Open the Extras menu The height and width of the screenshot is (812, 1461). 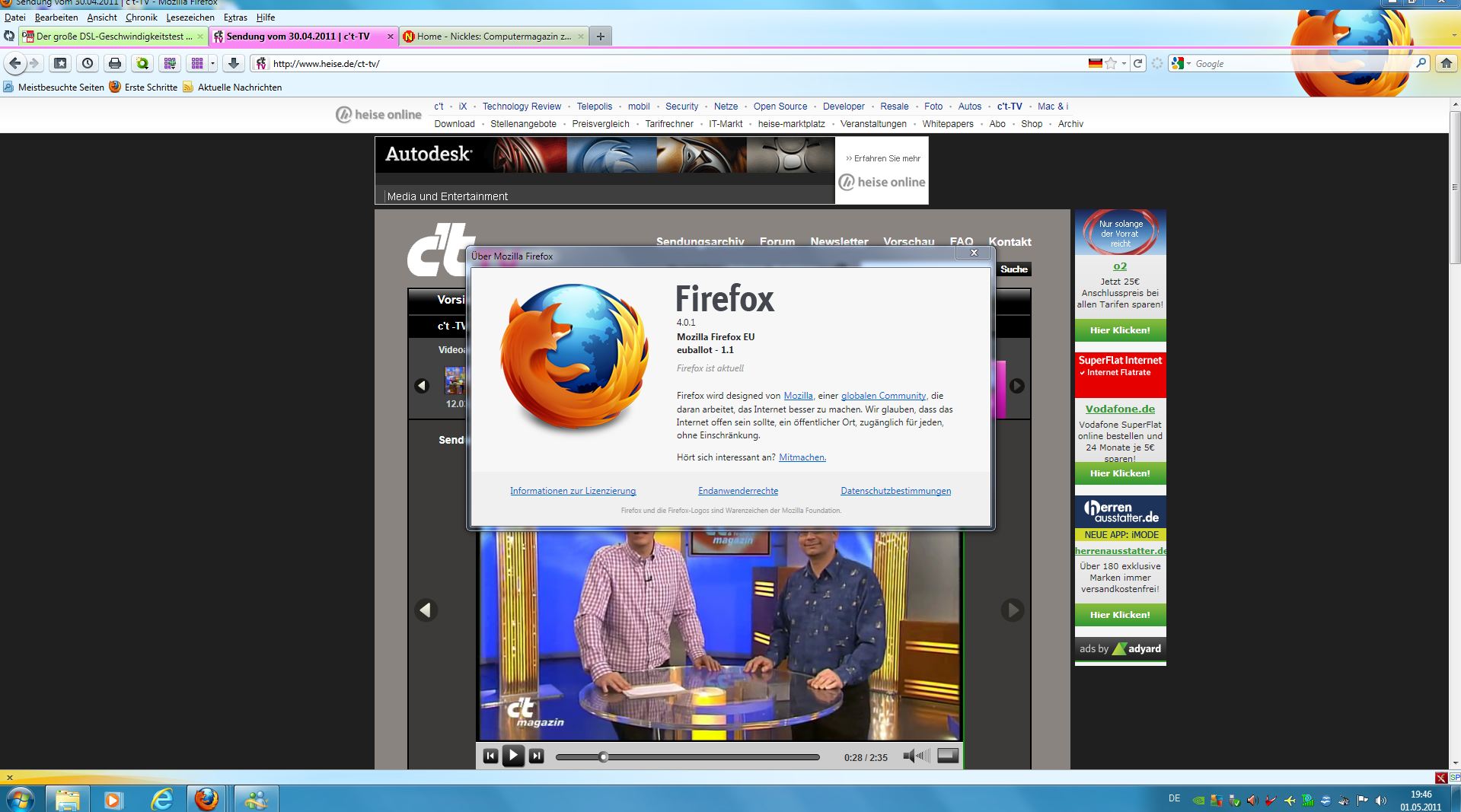pos(235,17)
